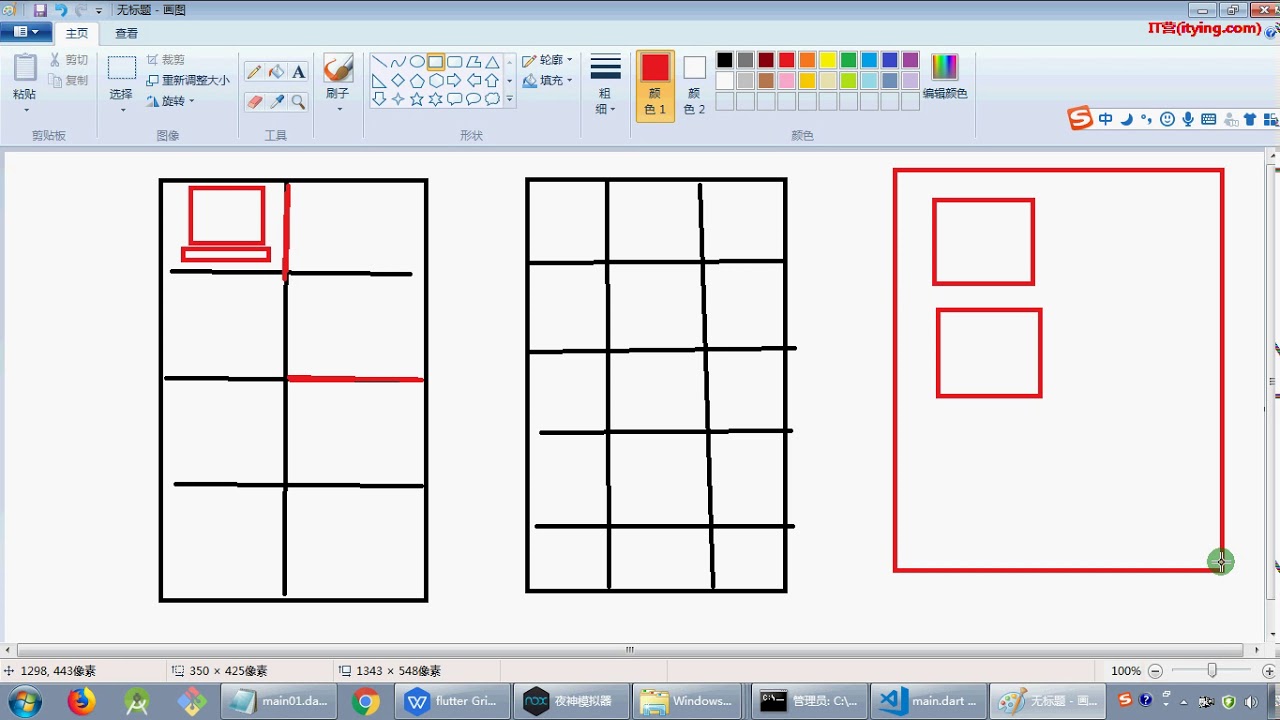Screen dimensions: 1280x720
Task: Move the zoom slider handle
Action: pyautogui.click(x=1212, y=670)
